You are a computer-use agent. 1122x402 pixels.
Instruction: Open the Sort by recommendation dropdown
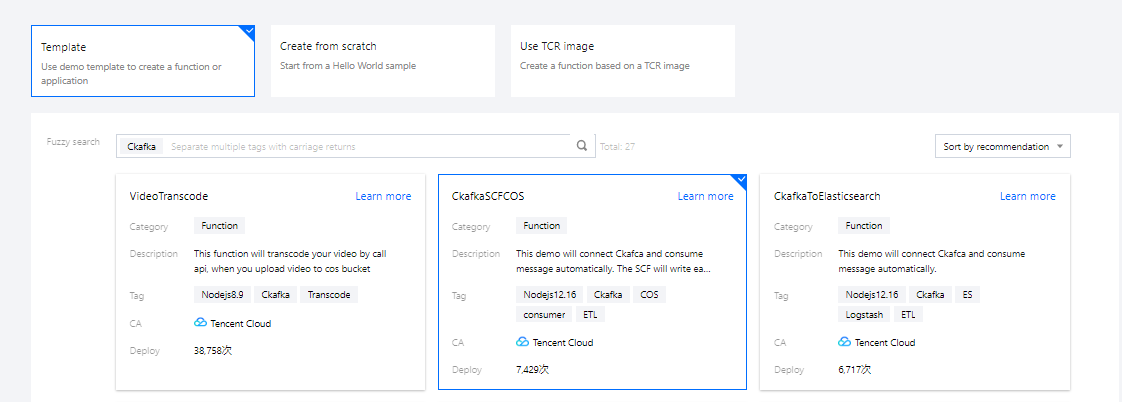[1003, 146]
